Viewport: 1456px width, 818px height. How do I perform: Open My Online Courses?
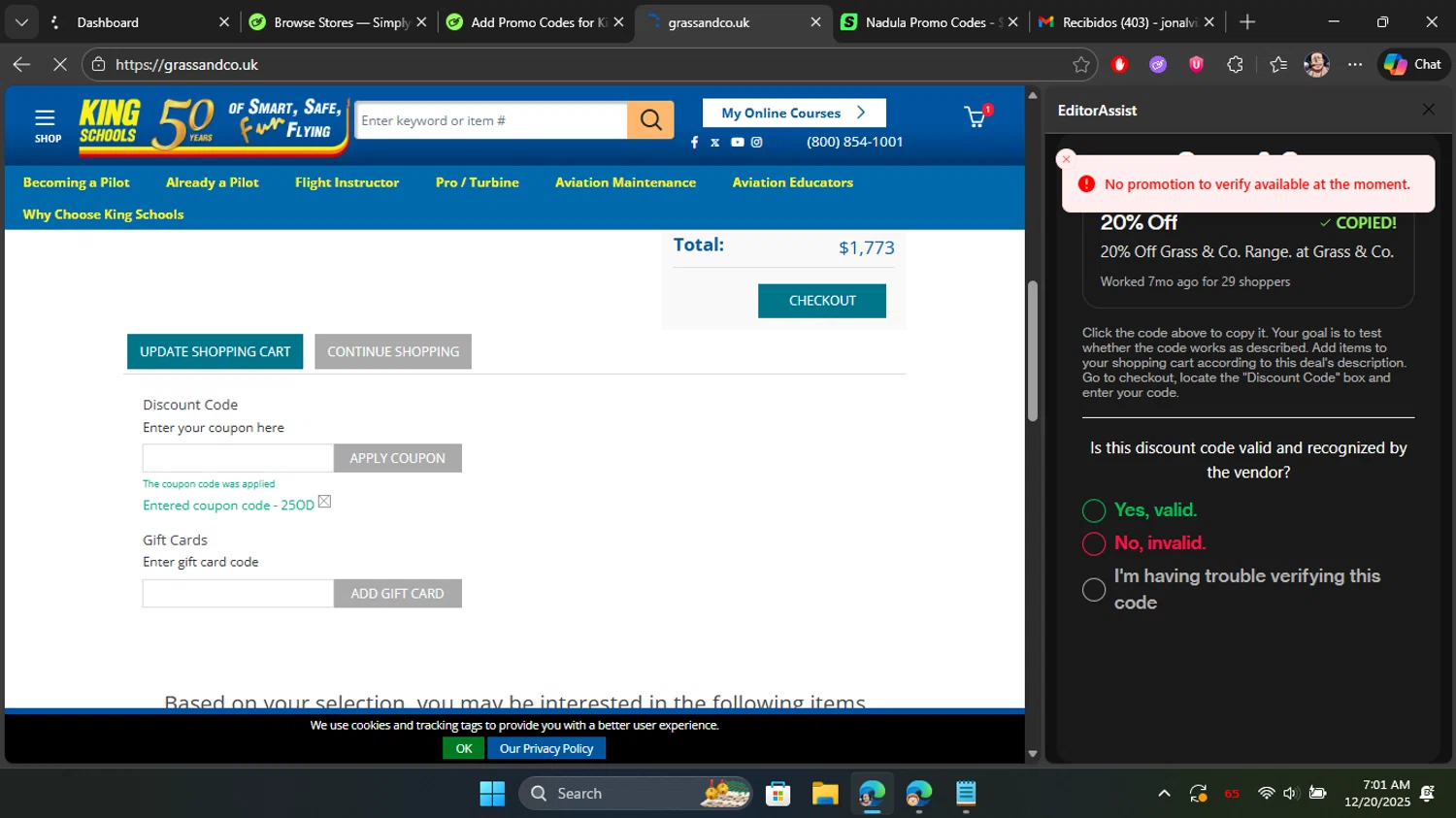794,113
